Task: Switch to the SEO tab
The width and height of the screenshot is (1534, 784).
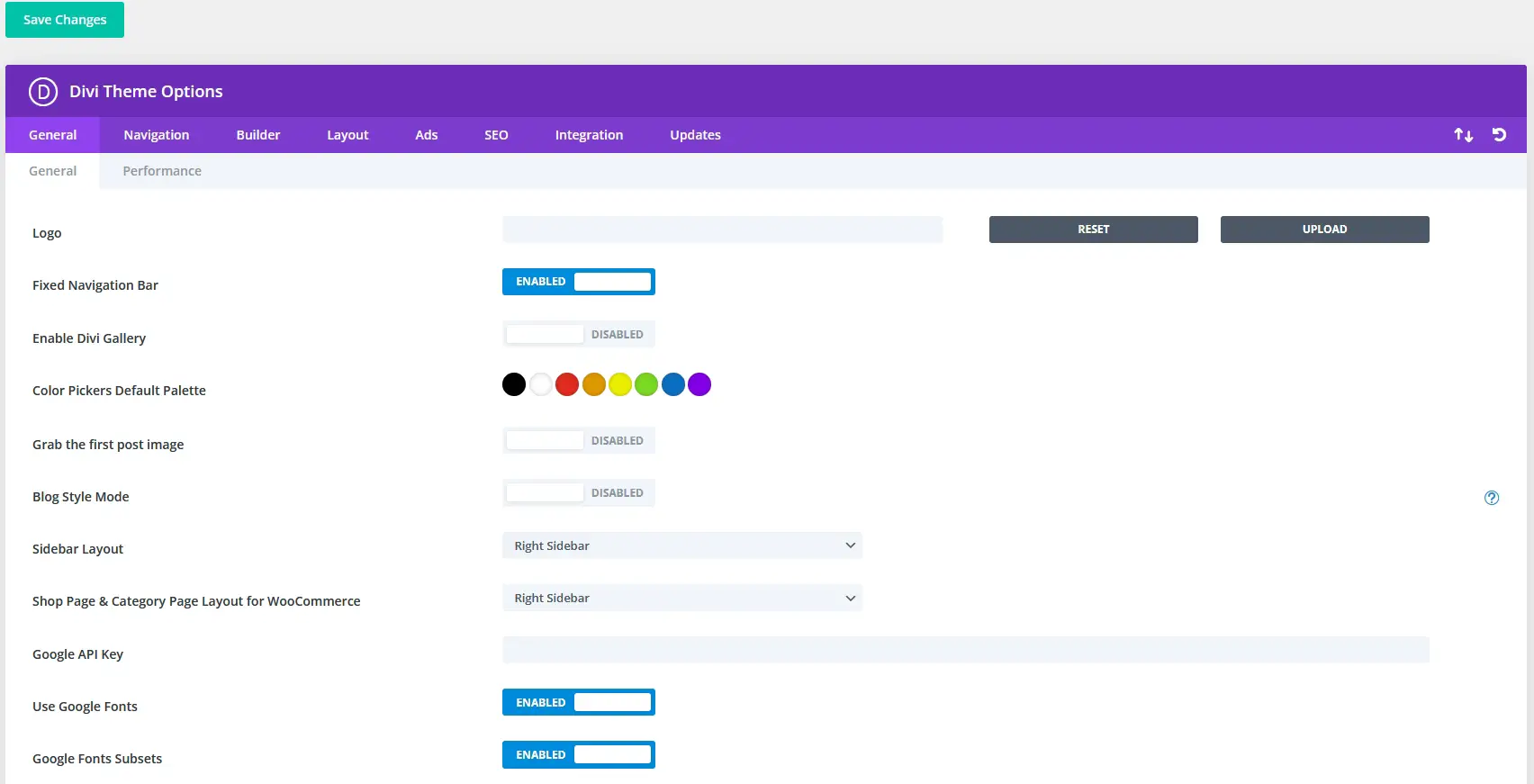Action: 496,135
